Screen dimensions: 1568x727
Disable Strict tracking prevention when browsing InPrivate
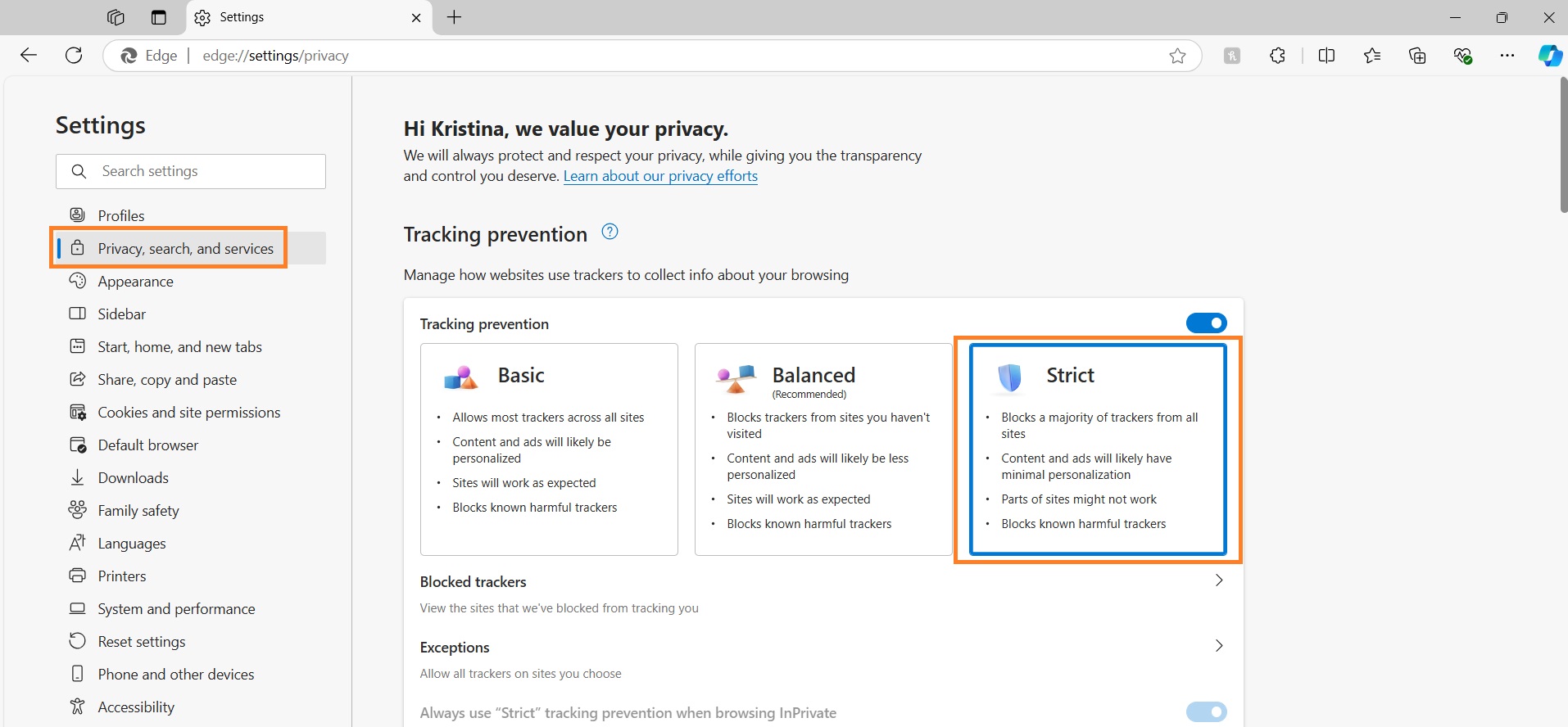(1206, 711)
